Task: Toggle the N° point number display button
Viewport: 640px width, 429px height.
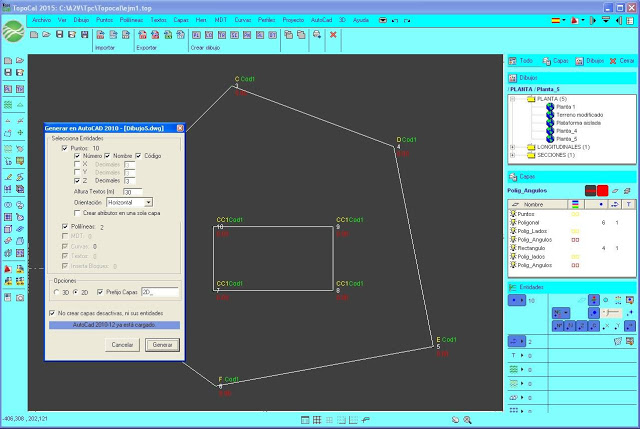Action: (x=558, y=326)
